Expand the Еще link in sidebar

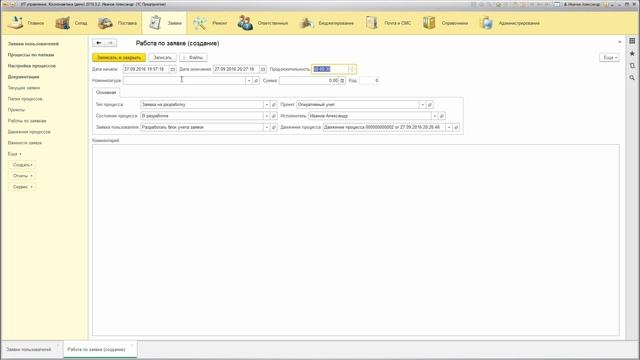[15, 154]
